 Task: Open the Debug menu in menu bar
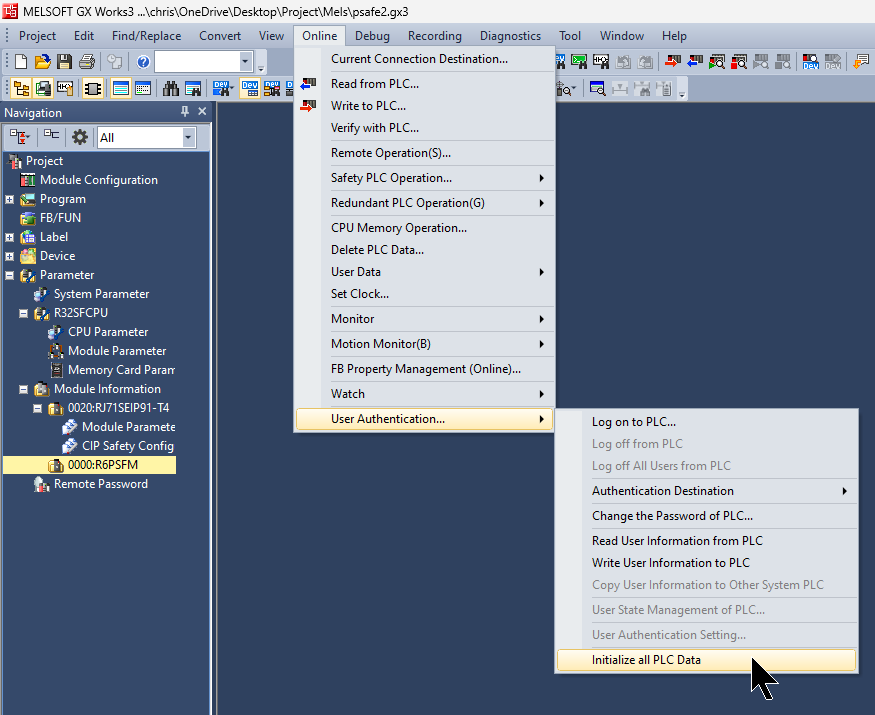click(372, 36)
